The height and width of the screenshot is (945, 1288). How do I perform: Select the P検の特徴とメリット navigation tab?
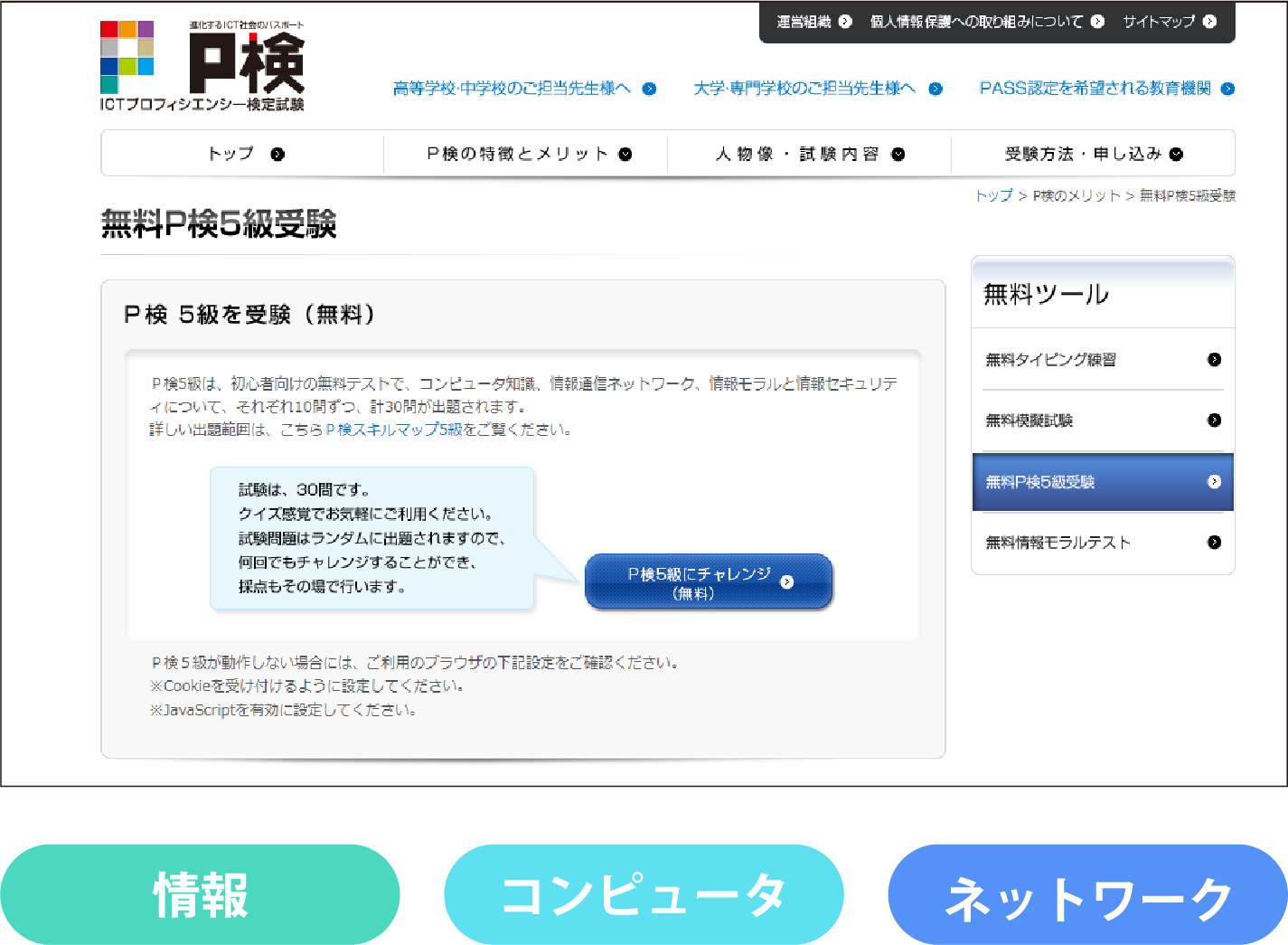coord(526,154)
